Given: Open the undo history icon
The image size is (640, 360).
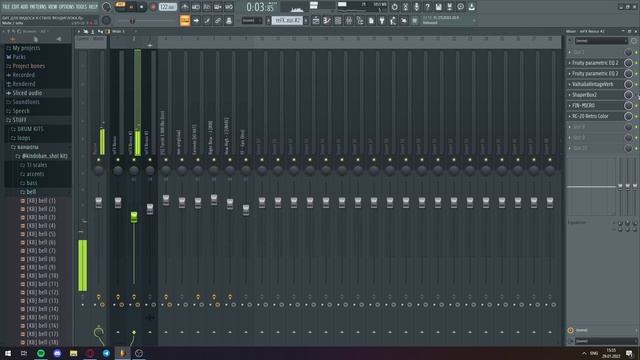Looking at the screenshot, I should coord(394,7).
